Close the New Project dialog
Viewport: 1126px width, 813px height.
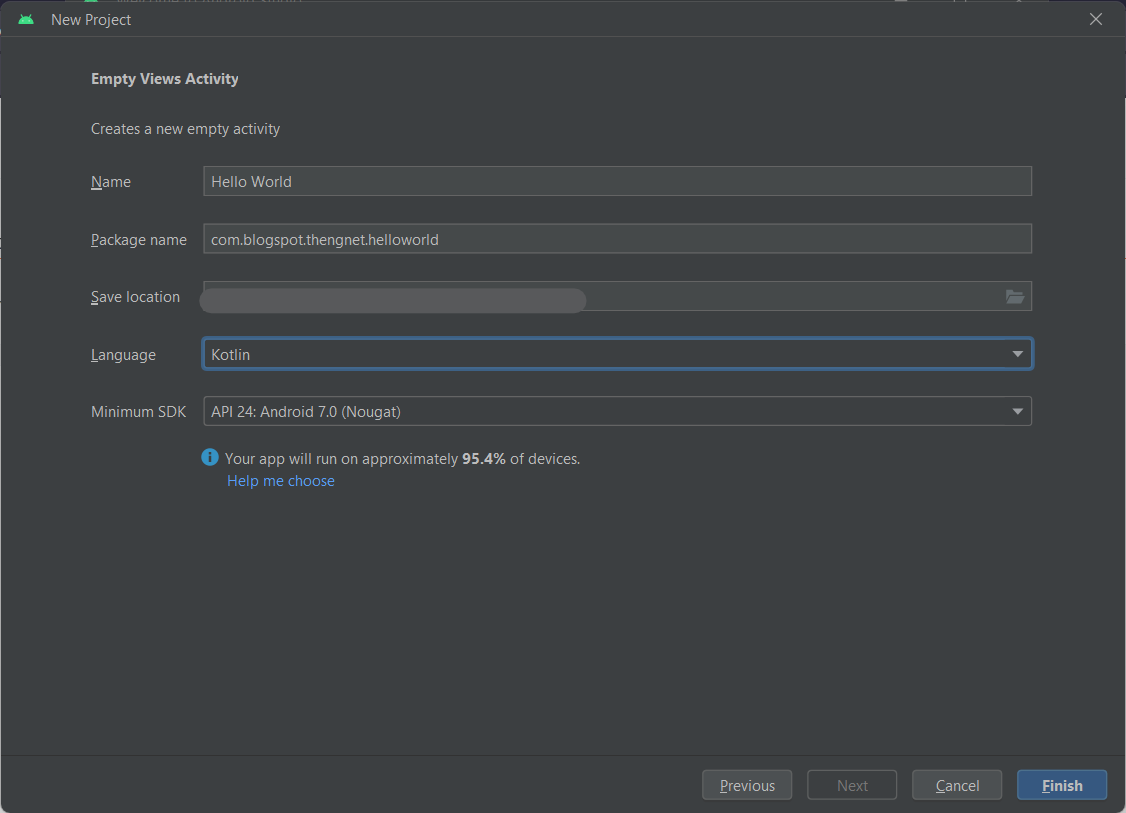tap(1095, 19)
